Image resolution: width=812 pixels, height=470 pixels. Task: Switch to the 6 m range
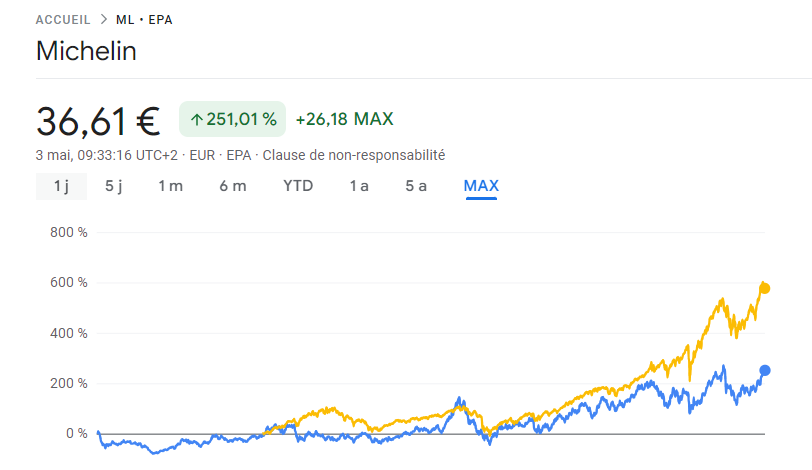pyautogui.click(x=233, y=186)
